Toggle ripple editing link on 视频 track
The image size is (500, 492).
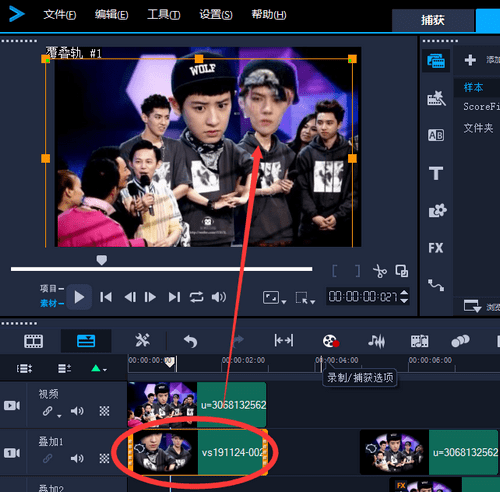tap(48, 411)
